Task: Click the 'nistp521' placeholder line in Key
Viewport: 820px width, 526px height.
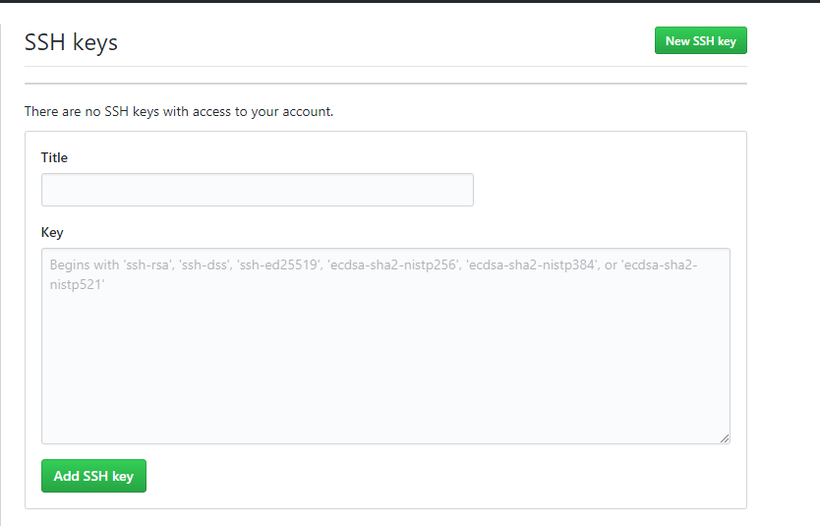Action: [x=77, y=284]
